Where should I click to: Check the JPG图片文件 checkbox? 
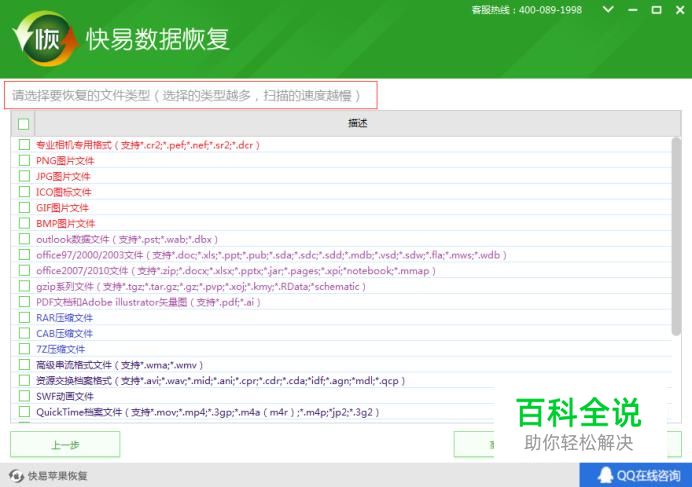(x=24, y=176)
